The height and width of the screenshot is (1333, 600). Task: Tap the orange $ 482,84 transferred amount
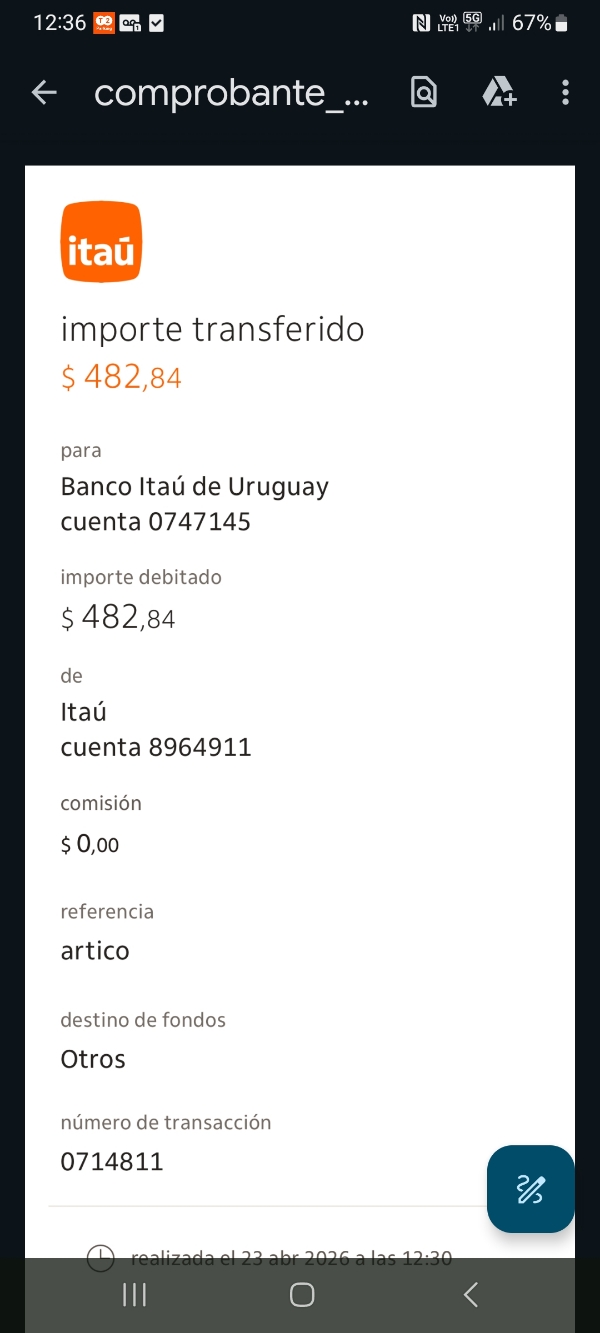121,377
